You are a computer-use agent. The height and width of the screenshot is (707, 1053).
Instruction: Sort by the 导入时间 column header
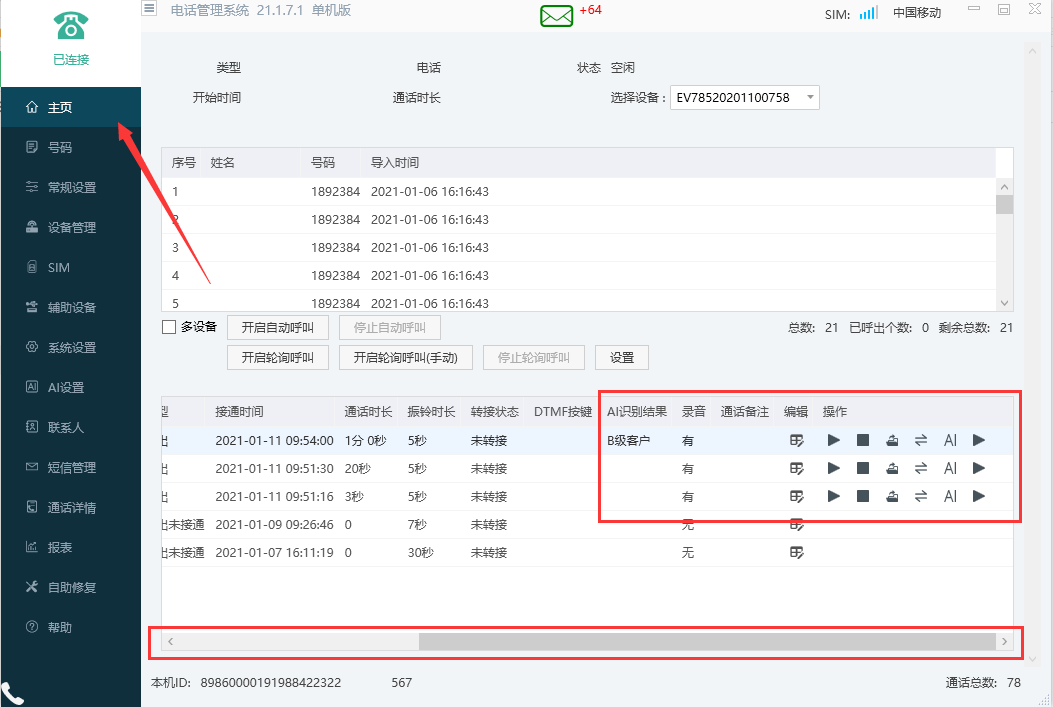coord(395,163)
